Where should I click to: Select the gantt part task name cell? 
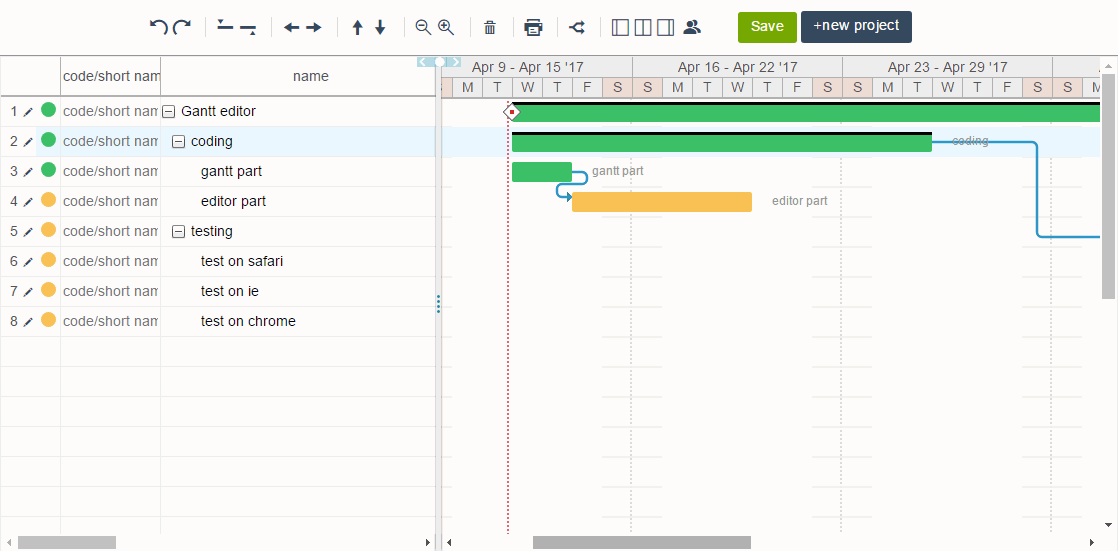(x=298, y=172)
